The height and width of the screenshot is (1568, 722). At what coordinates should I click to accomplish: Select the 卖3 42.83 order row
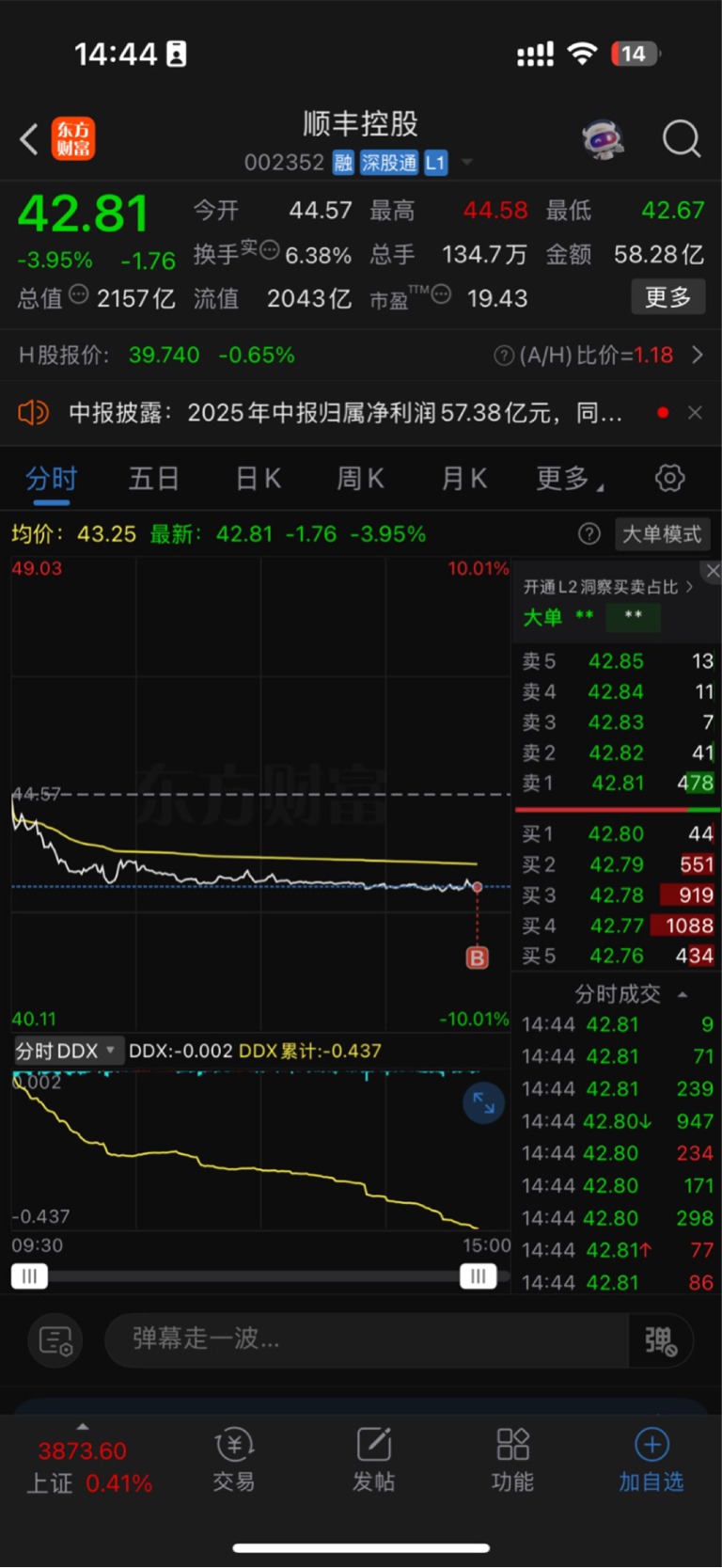(x=618, y=722)
